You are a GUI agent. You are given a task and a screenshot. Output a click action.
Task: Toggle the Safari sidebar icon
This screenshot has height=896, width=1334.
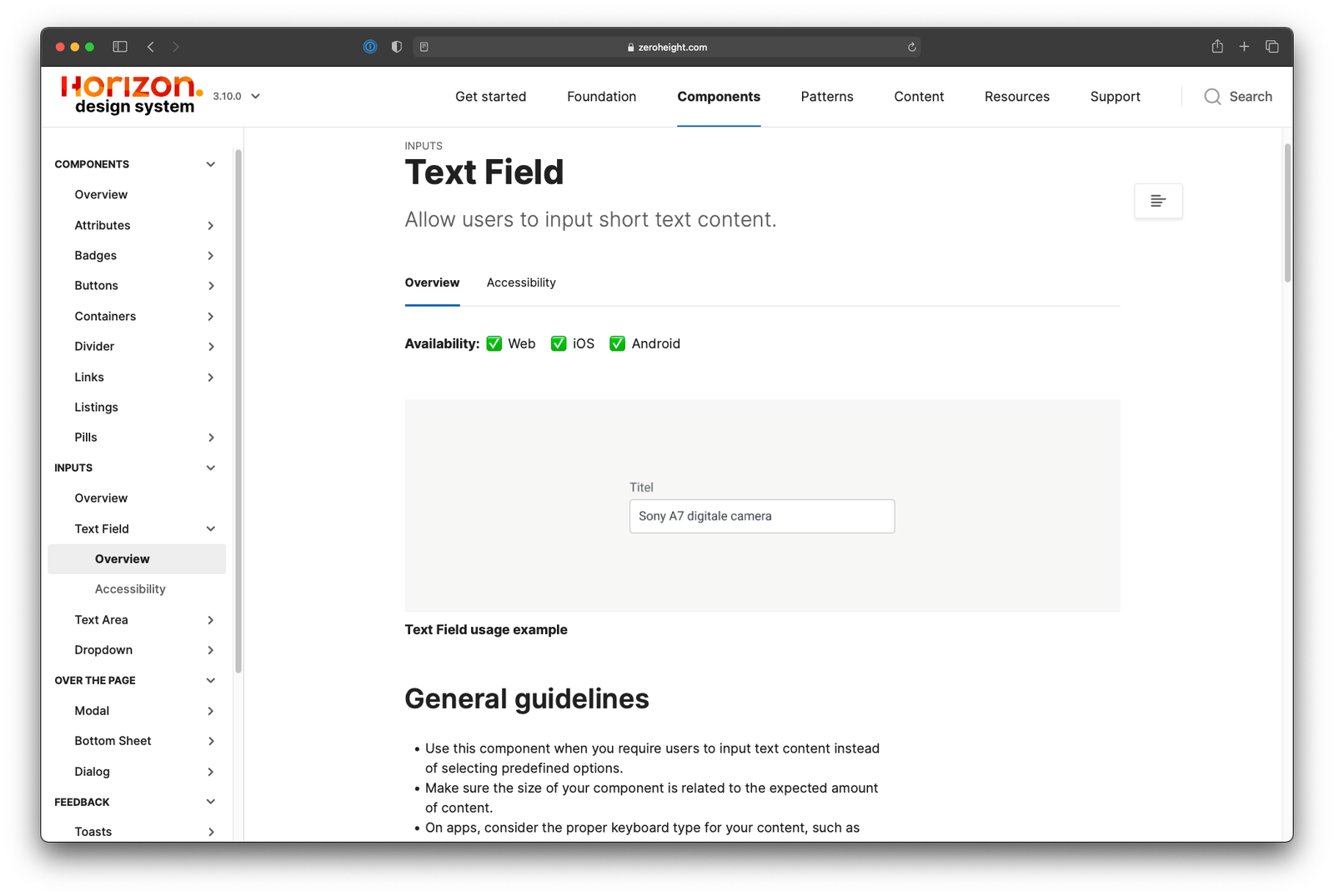(120, 47)
